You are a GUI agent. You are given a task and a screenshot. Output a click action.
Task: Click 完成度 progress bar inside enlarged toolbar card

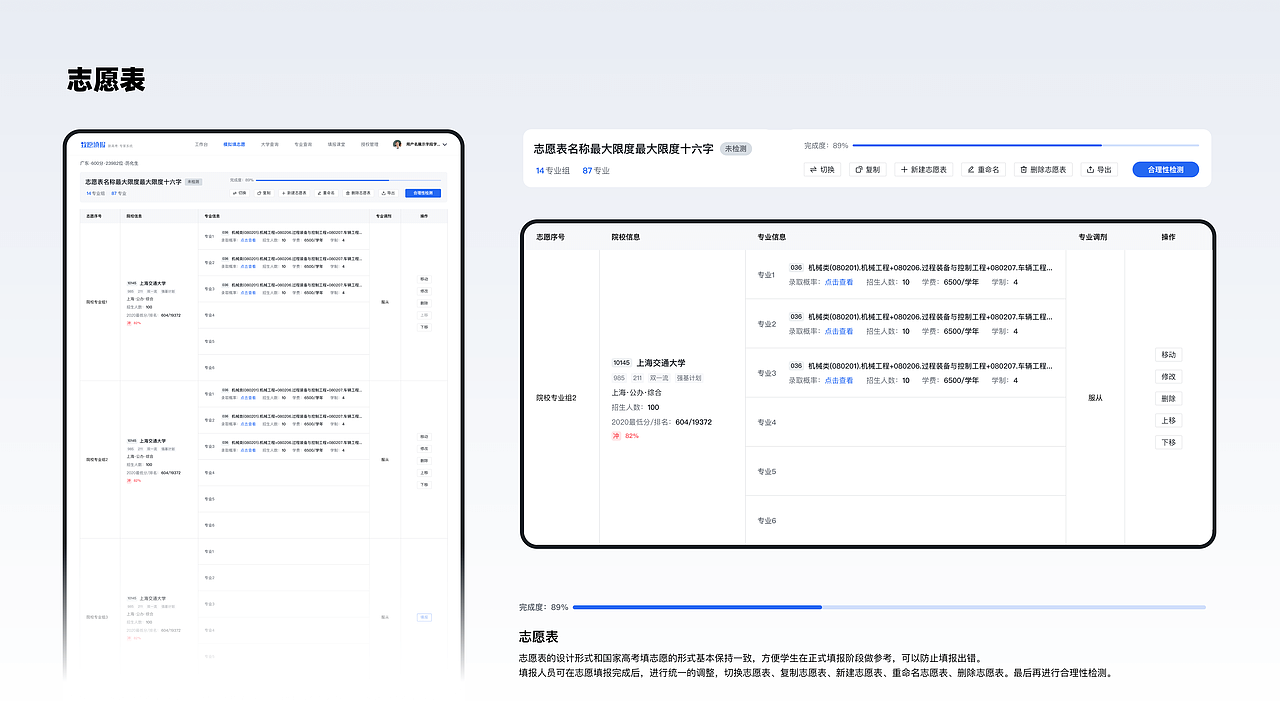click(1026, 145)
